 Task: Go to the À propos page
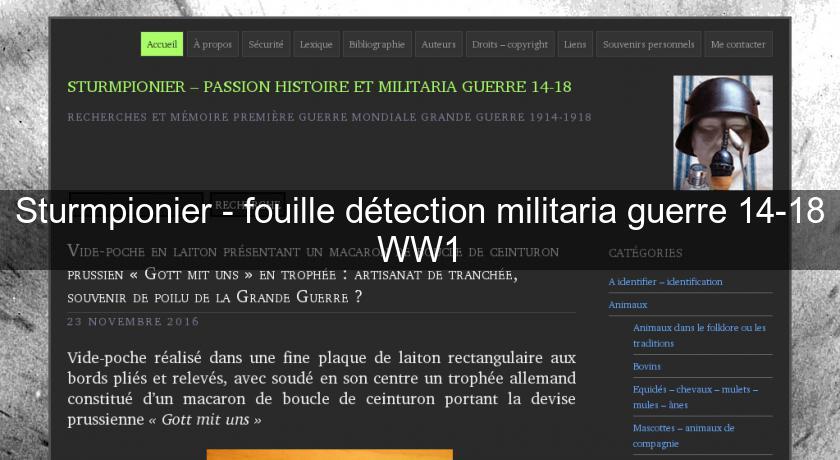point(213,44)
